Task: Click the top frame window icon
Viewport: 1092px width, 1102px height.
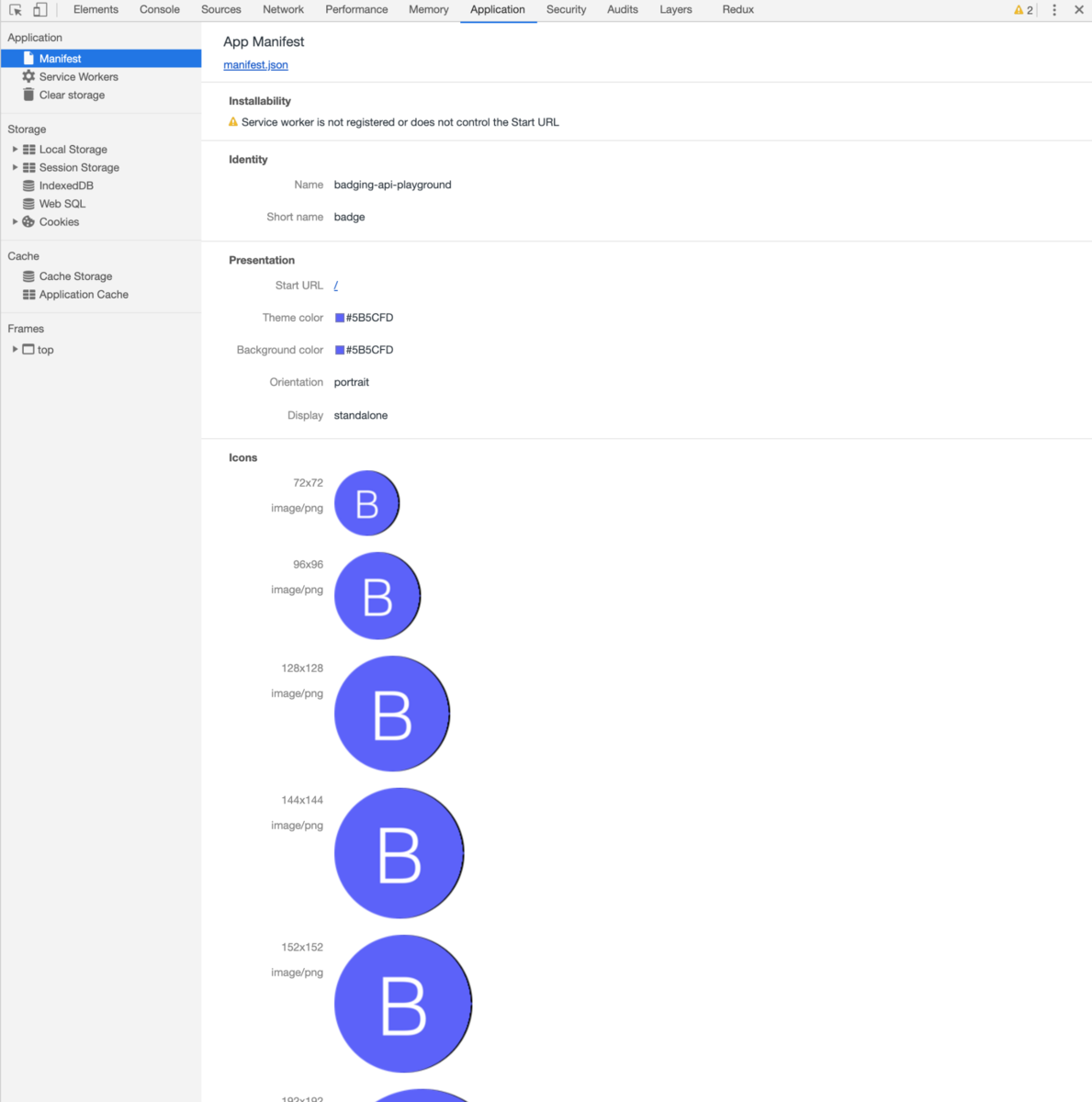Action: [x=28, y=349]
